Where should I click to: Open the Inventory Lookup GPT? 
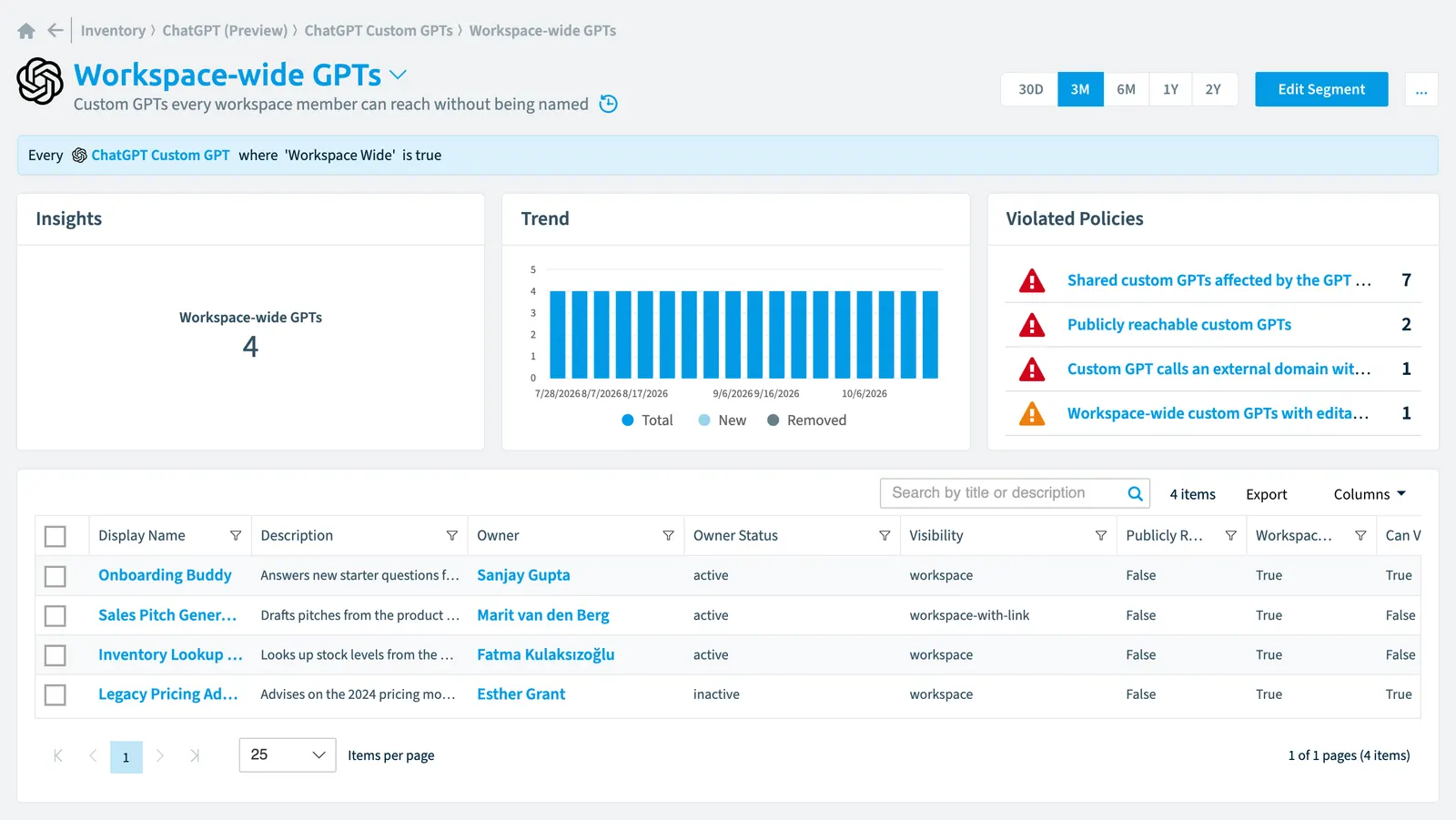170,655
